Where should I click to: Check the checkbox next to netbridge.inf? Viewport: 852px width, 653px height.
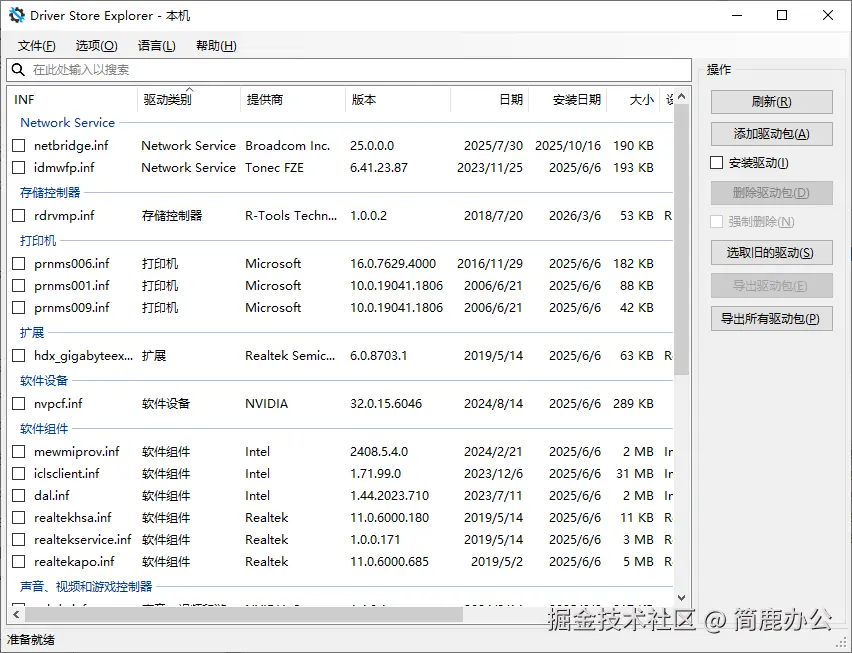tap(18, 145)
